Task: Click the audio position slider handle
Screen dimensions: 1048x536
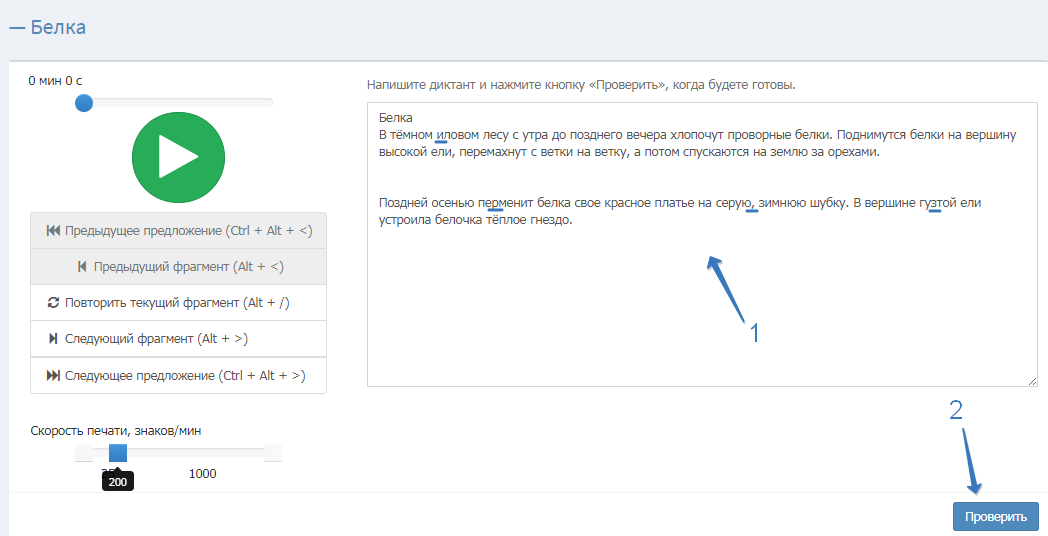Action: pos(84,102)
